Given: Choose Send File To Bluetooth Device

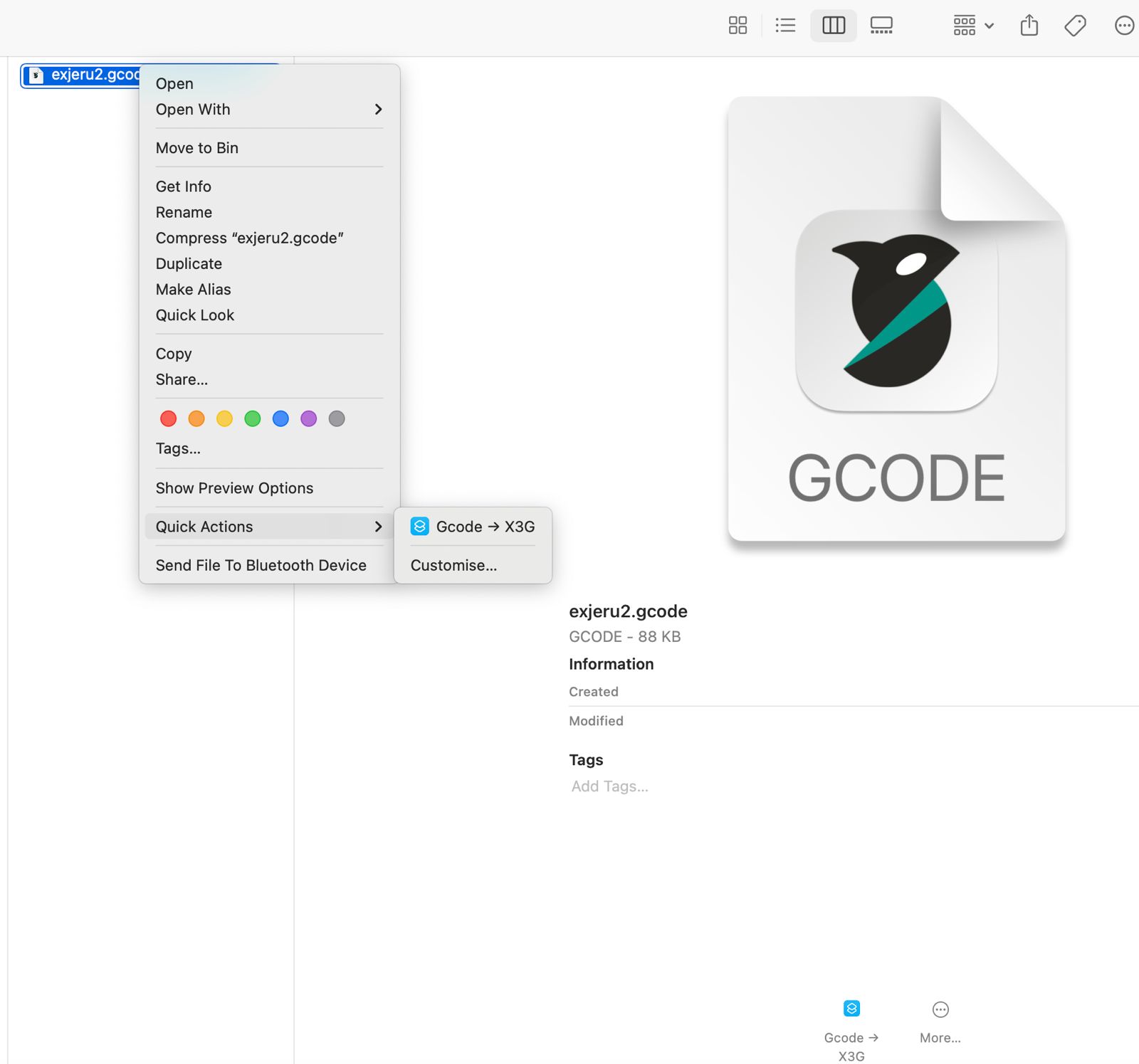Looking at the screenshot, I should (261, 565).
